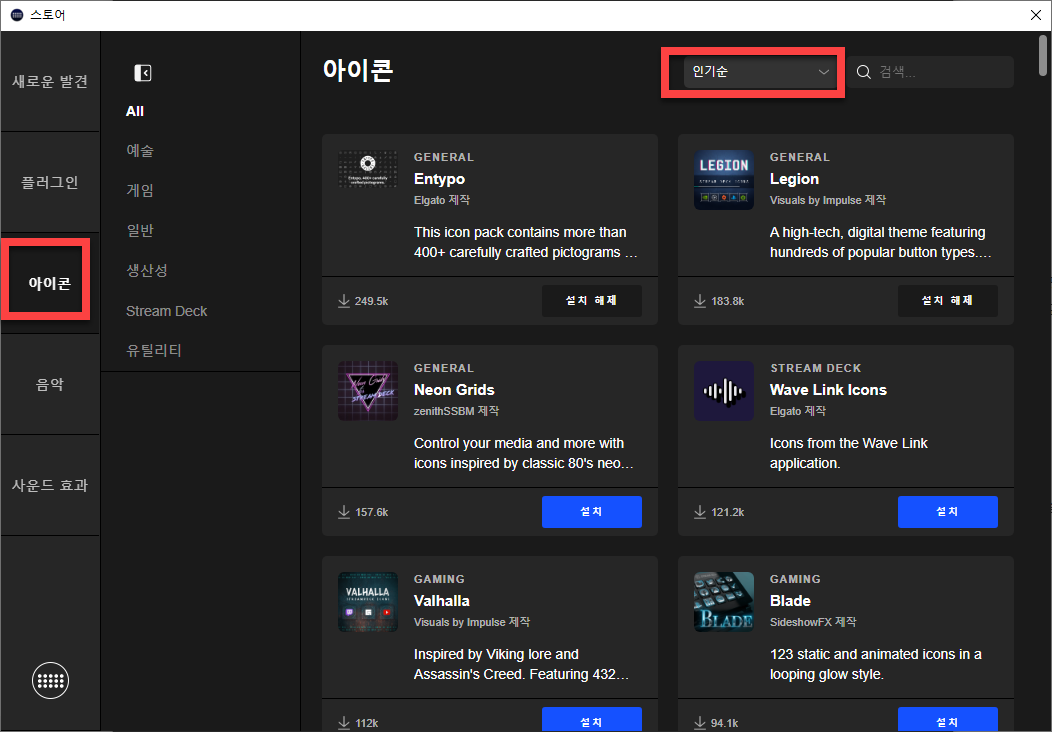Click the vertical scrollbar thumb
This screenshot has height=732, width=1052.
coord(1043,55)
